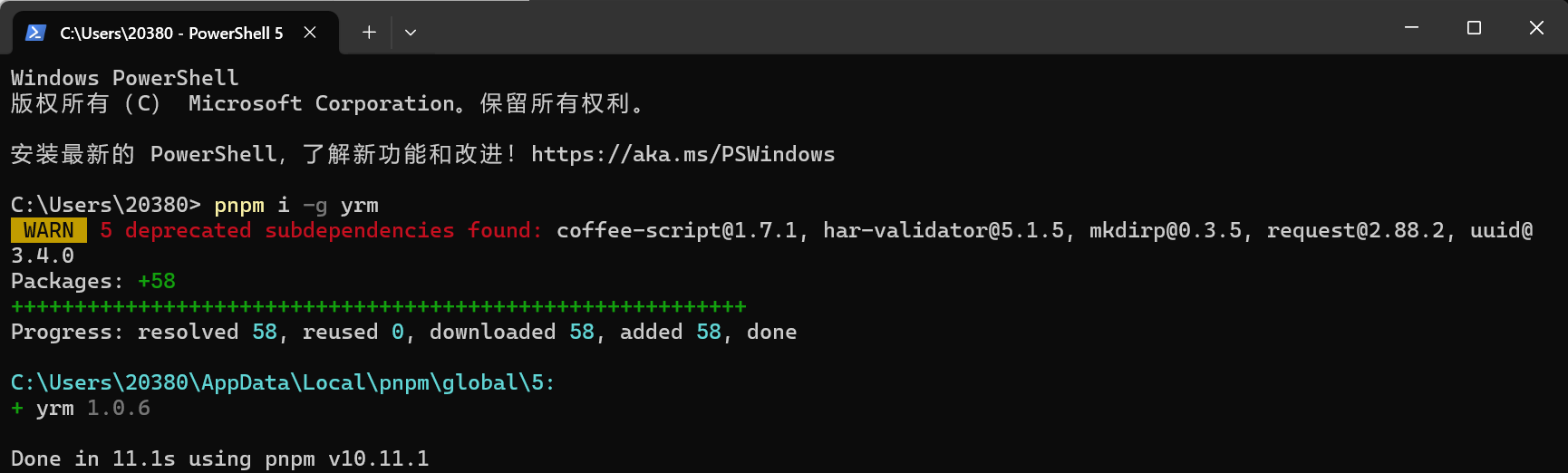1568x473 pixels.
Task: Close the PowerShell 5 tab
Action: coord(310,33)
